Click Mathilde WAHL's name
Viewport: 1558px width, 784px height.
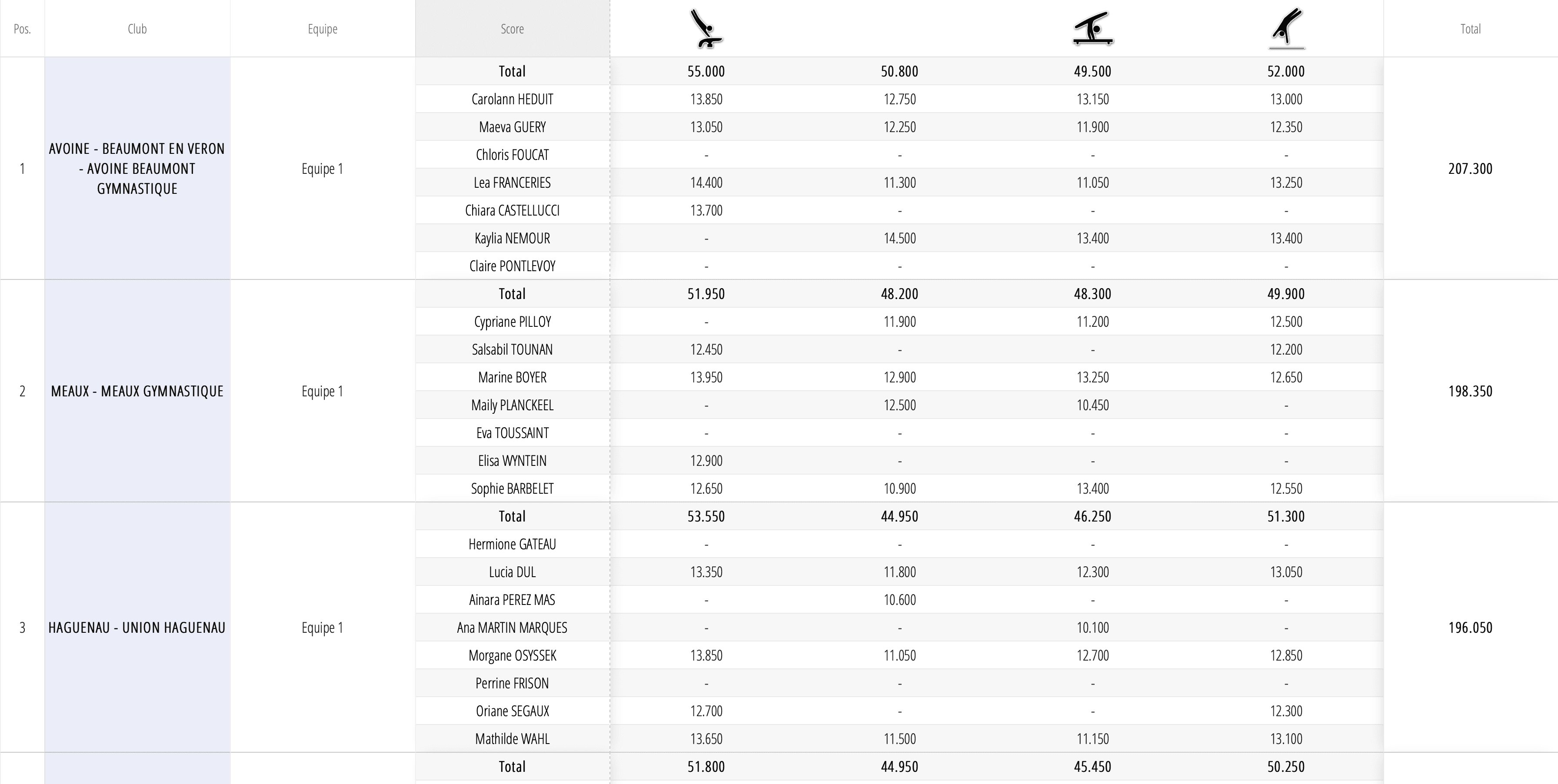(512, 739)
